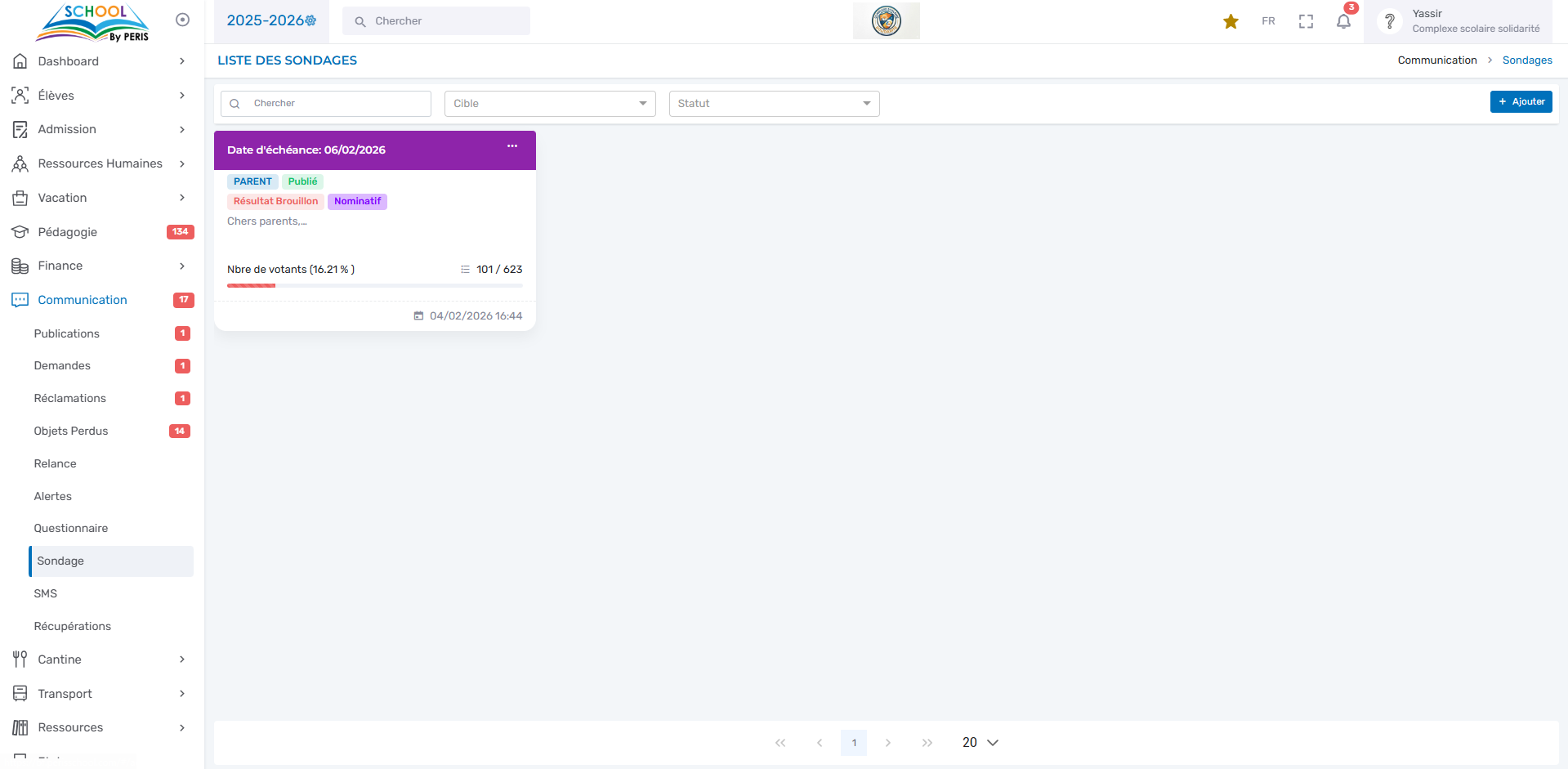This screenshot has width=1568, height=769.
Task: Click the Communication breadcrumb link
Action: pyautogui.click(x=1436, y=60)
